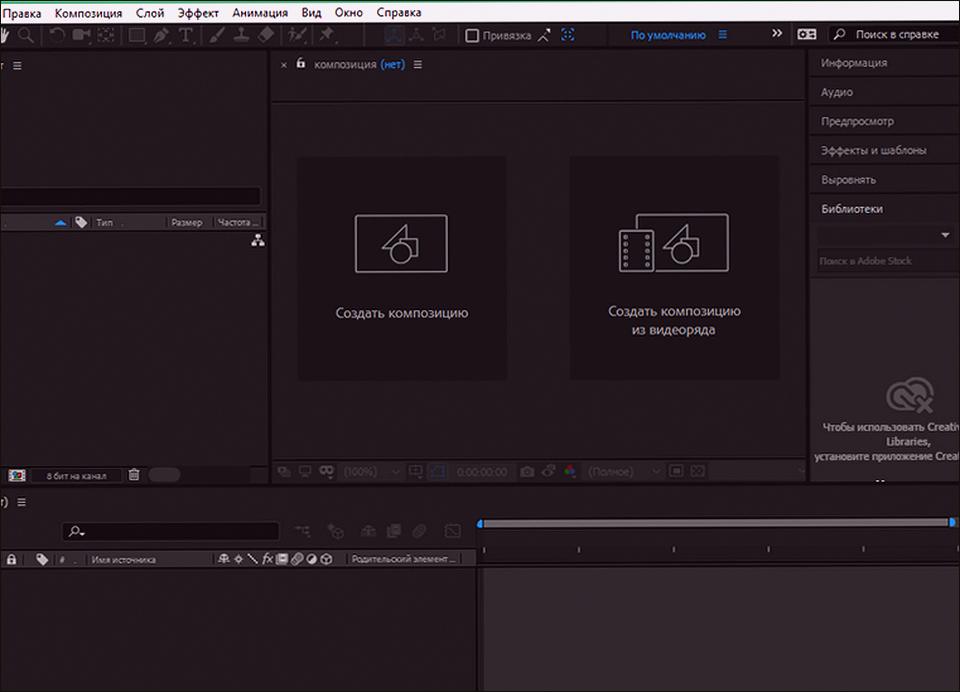This screenshot has height=692, width=960.
Task: Open the Окно menu
Action: pyautogui.click(x=348, y=12)
